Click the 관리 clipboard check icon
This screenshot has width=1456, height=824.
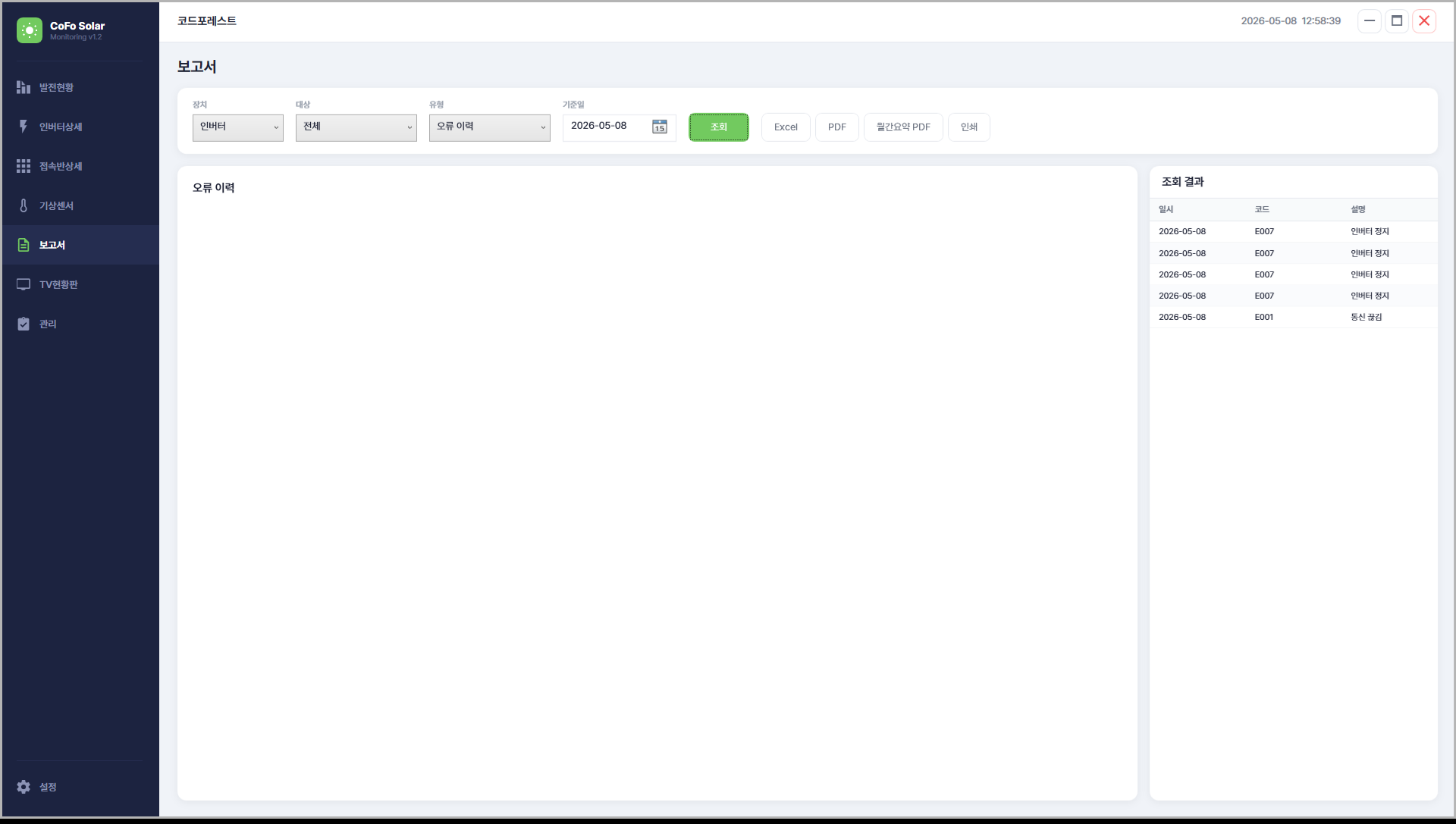point(24,324)
